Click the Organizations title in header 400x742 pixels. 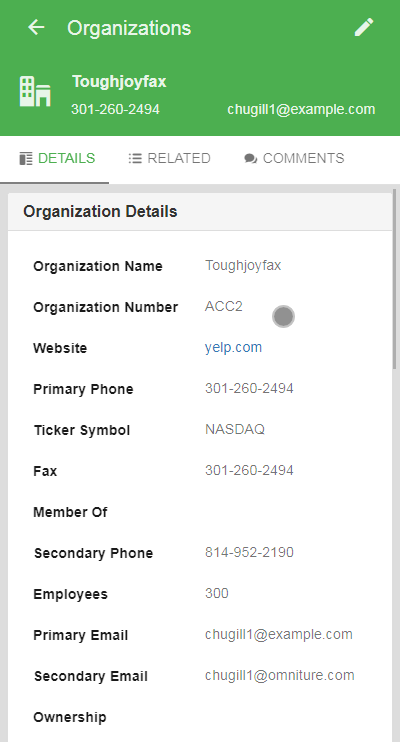pos(129,28)
